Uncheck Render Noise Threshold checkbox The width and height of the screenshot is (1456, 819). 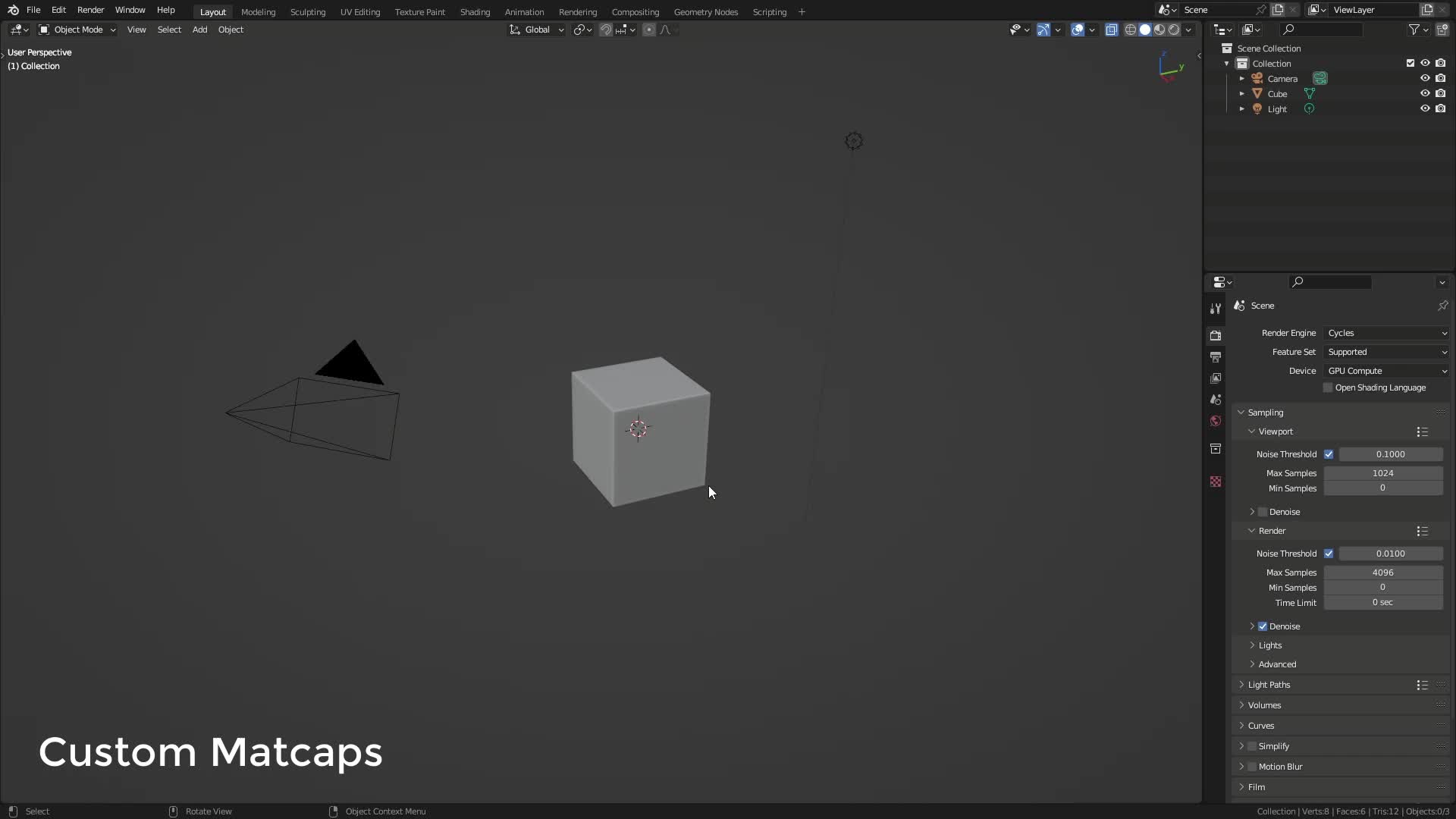click(1329, 554)
